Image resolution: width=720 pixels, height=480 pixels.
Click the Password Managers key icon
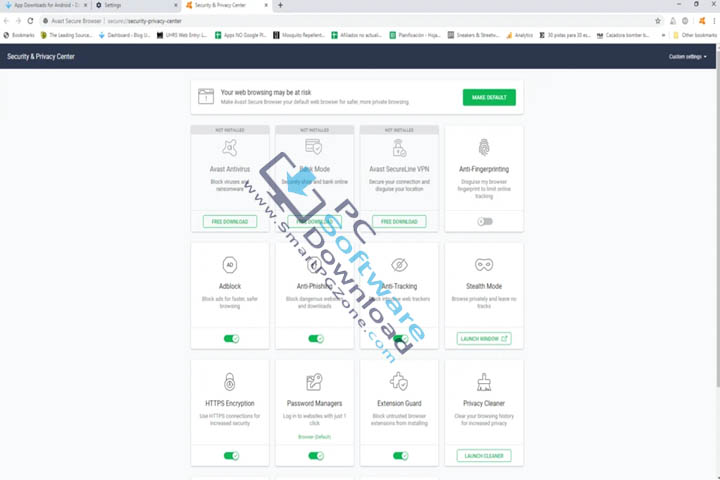point(315,382)
